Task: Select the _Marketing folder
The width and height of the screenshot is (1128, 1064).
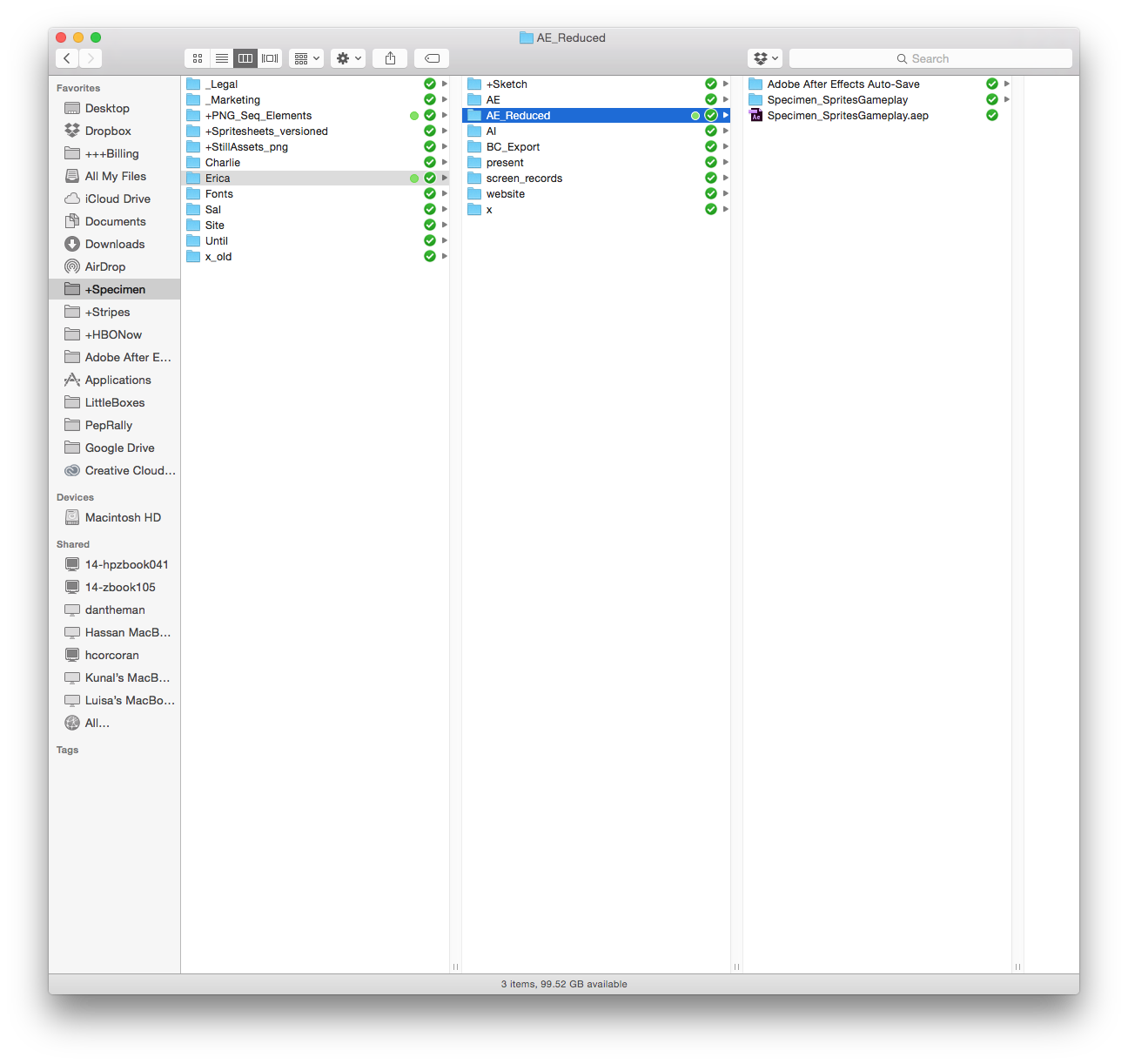Action: pos(315,100)
